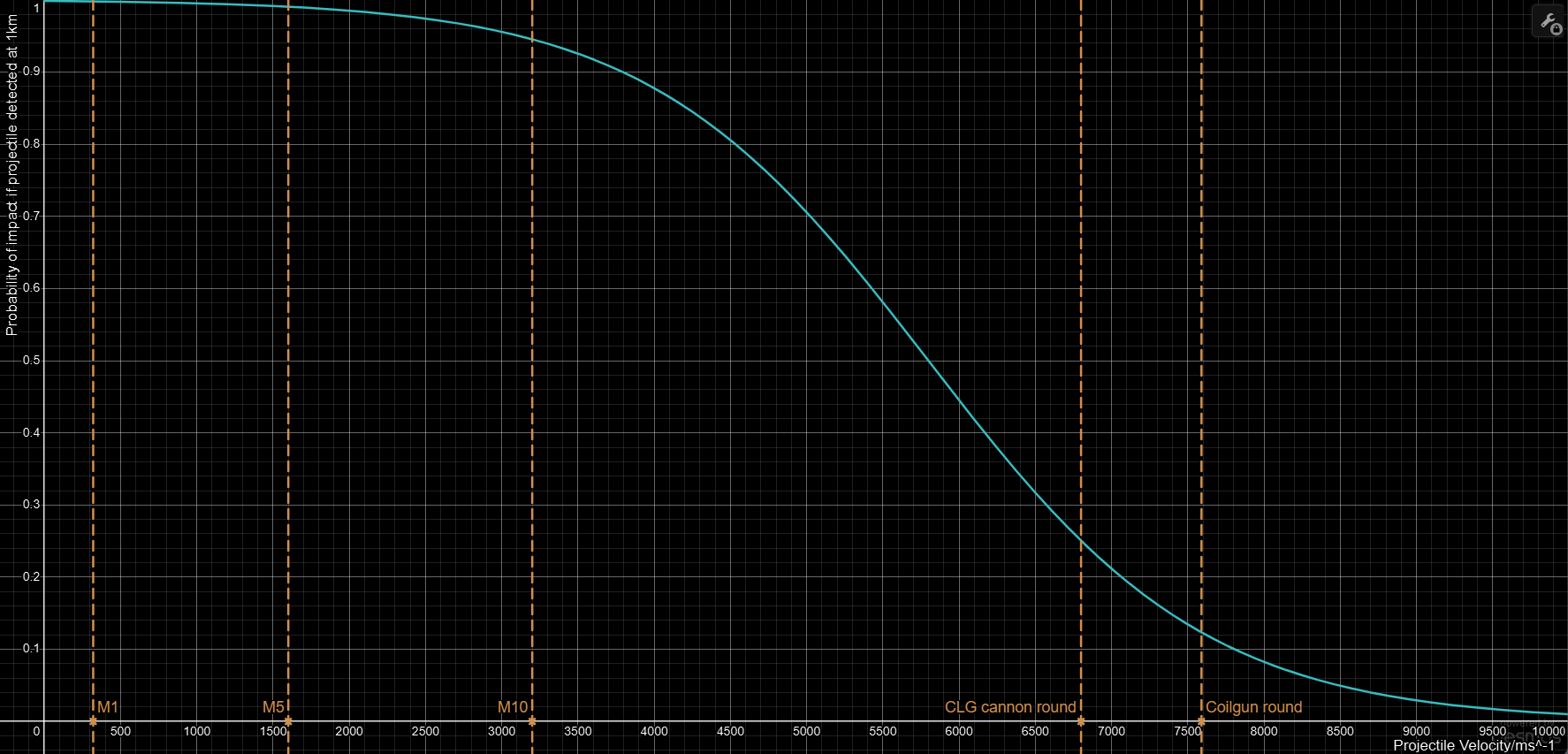Select the CLG cannon round point on the x-axis
This screenshot has height=754, width=1568.
click(1081, 721)
